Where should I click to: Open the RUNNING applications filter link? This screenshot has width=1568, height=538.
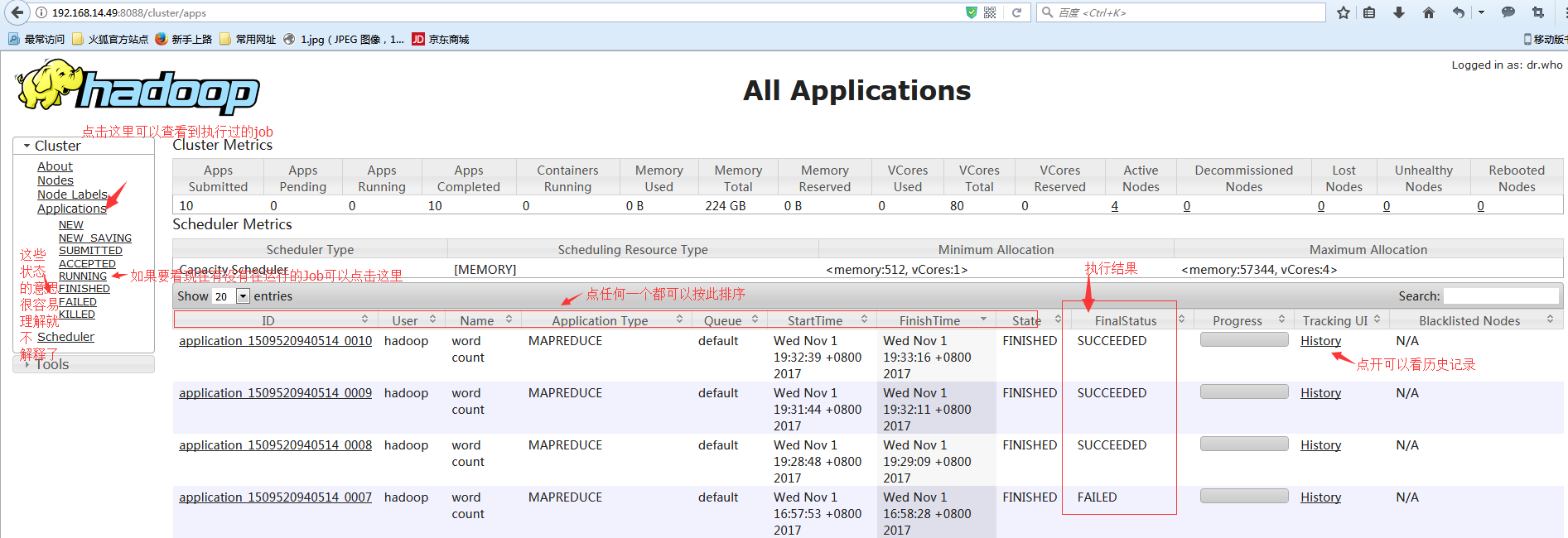pyautogui.click(x=82, y=276)
